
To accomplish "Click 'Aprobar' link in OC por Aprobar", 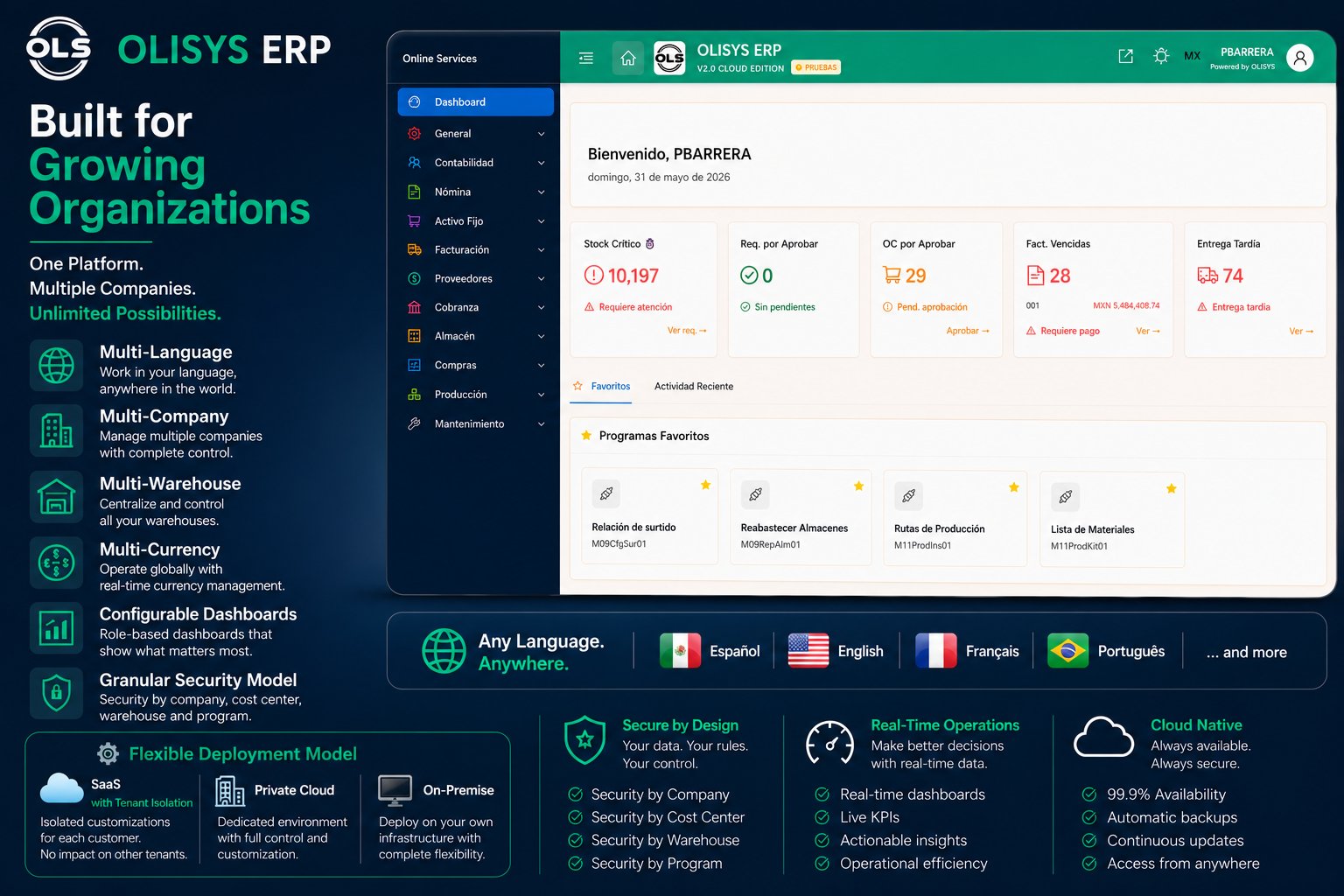I will (968, 331).
